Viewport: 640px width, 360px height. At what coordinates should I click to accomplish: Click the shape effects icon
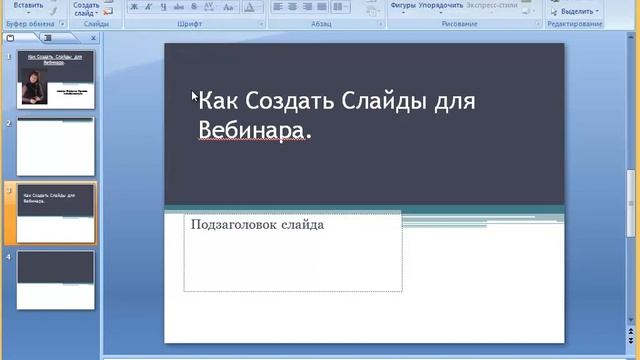click(x=528, y=11)
